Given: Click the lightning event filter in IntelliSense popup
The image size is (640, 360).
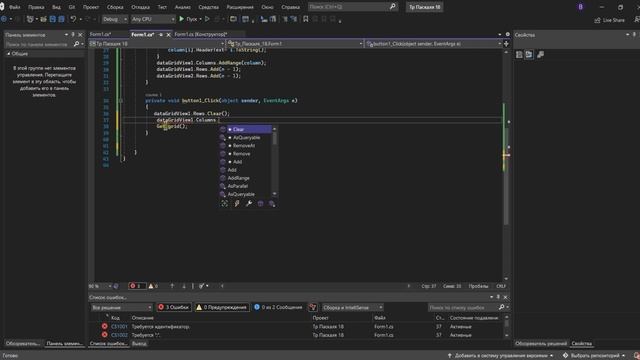Looking at the screenshot, I should (237, 203).
